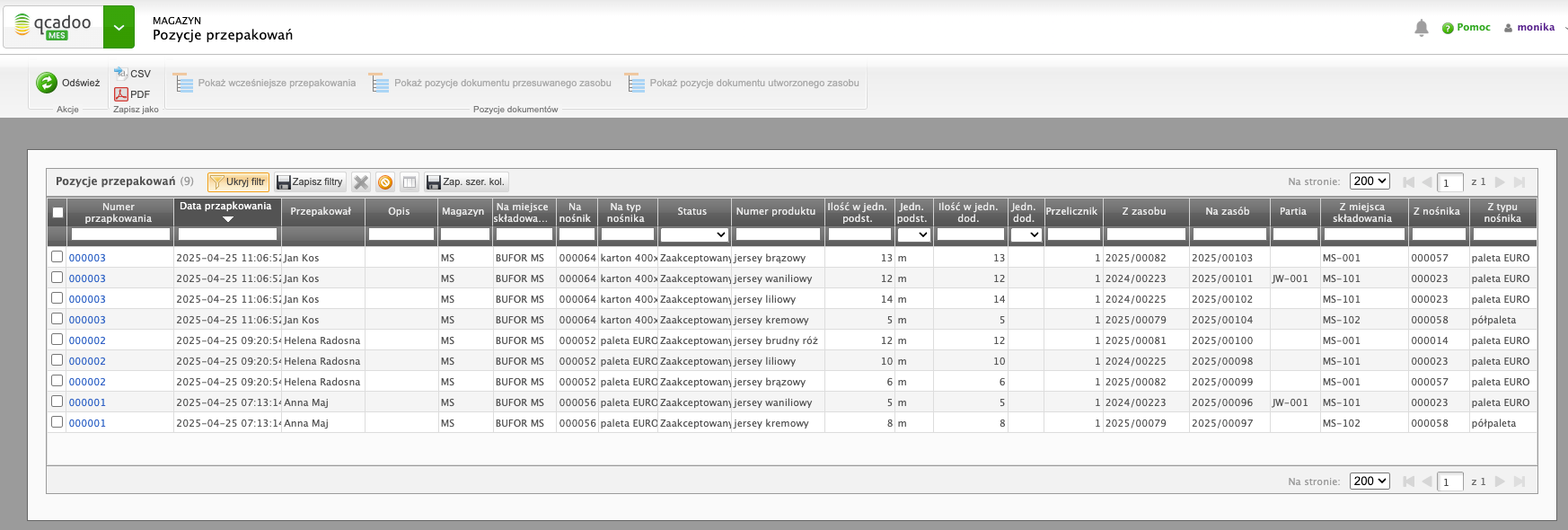Sort by Data przepakowania column header

(226, 211)
